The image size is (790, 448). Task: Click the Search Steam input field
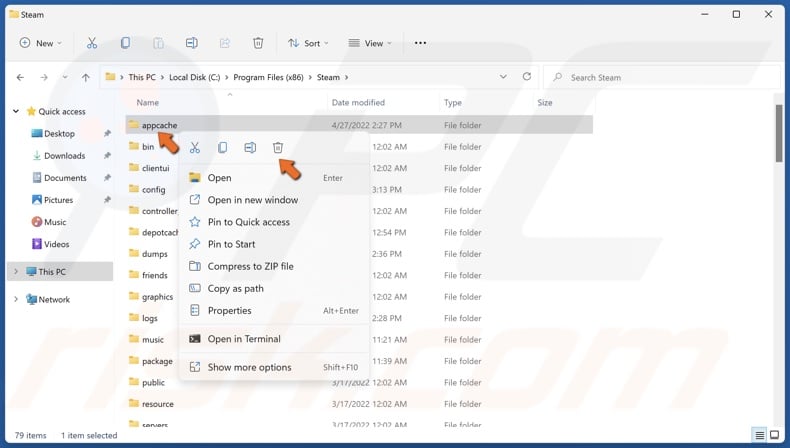(660, 77)
